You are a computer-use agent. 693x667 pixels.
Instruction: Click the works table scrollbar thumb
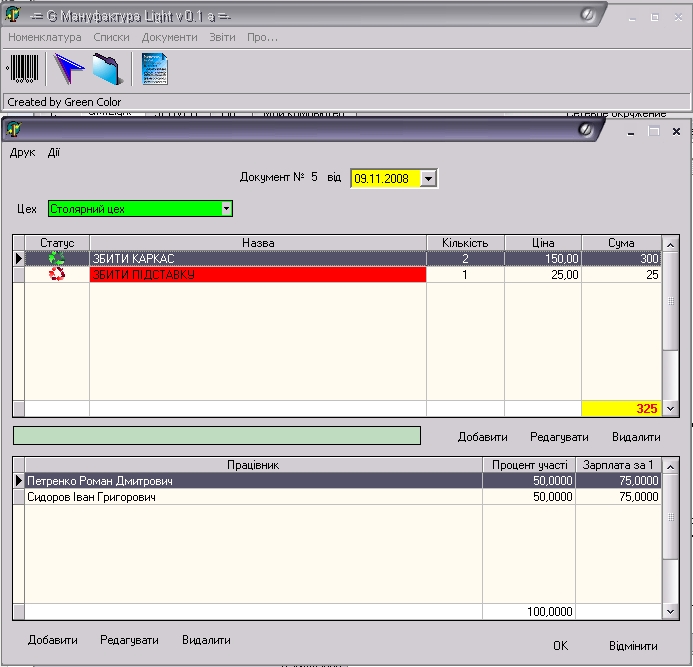coord(670,301)
